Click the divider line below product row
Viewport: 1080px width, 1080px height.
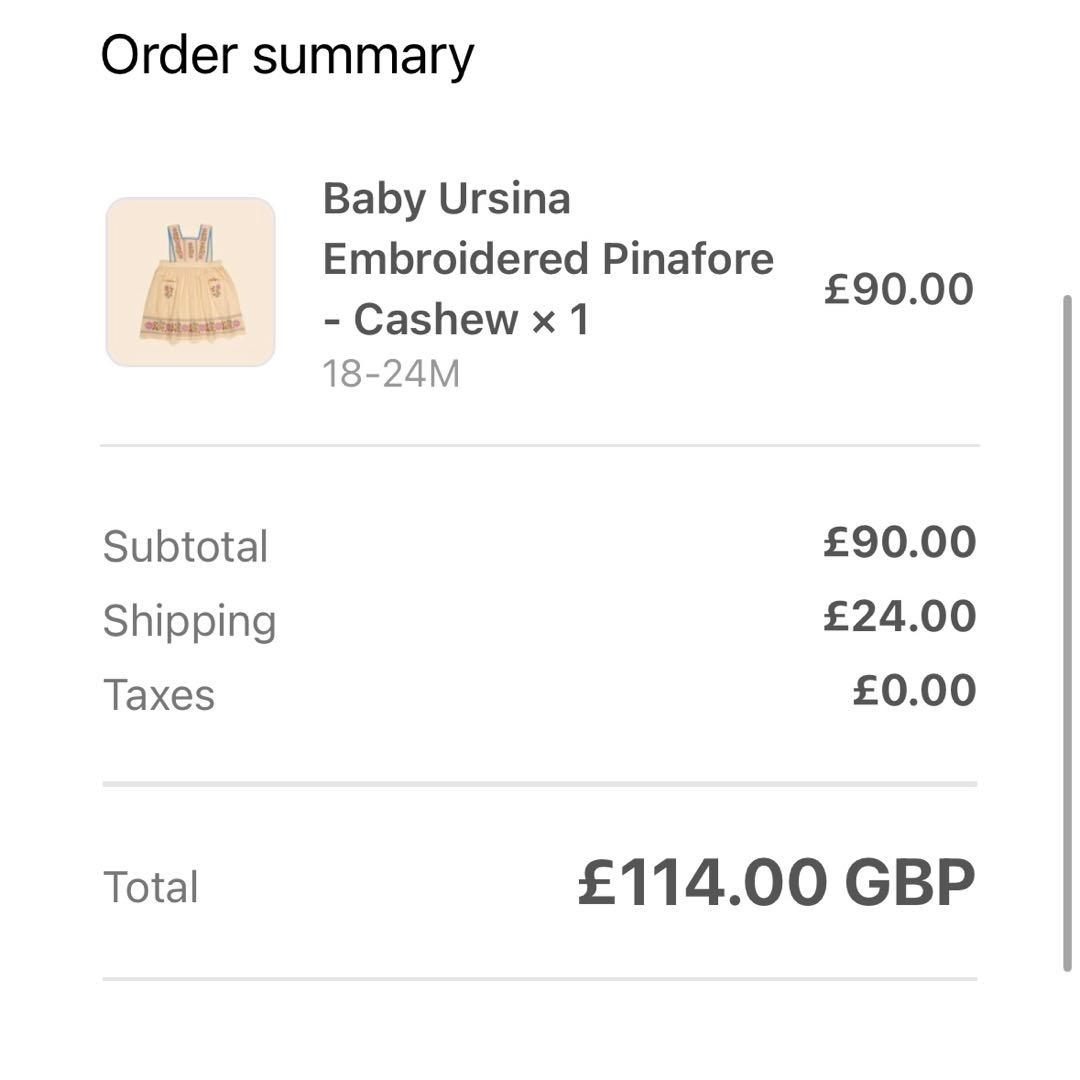click(540, 445)
